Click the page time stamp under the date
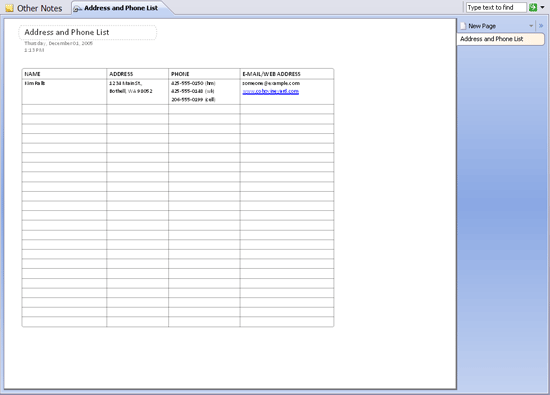Viewport: 550px width, 395px height. click(x=34, y=50)
